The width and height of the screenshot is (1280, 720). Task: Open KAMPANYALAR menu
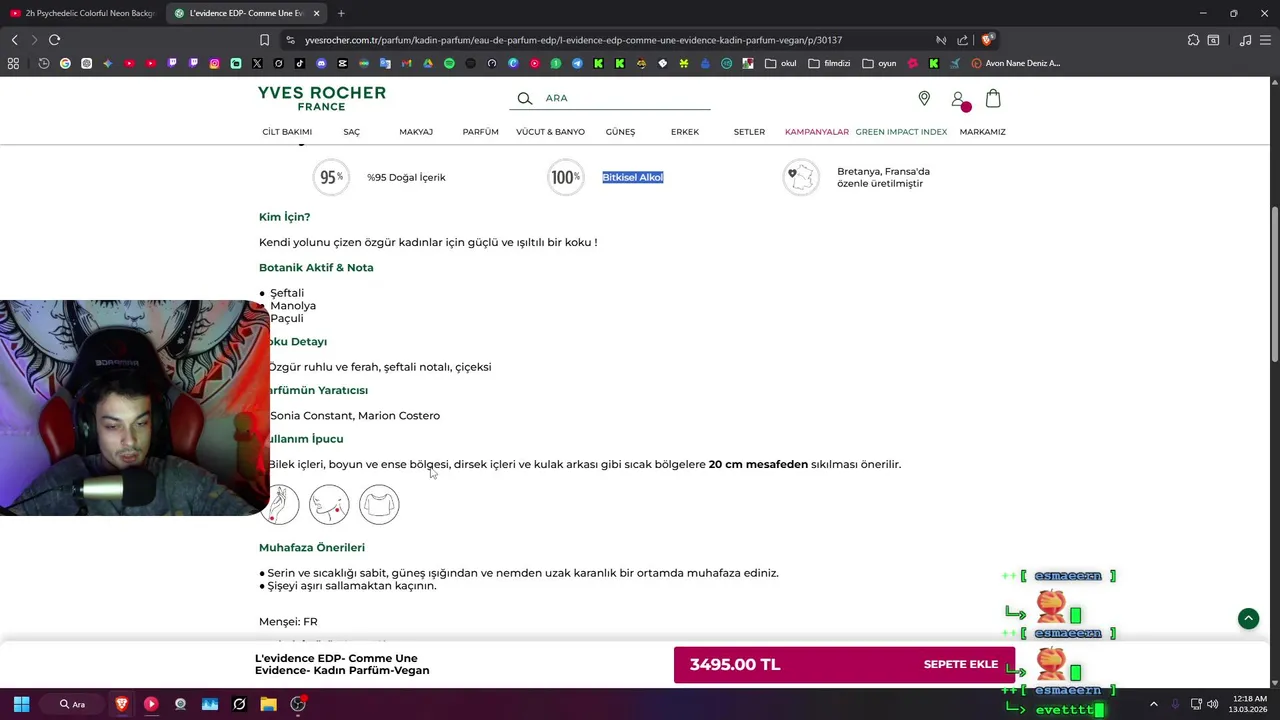click(817, 132)
